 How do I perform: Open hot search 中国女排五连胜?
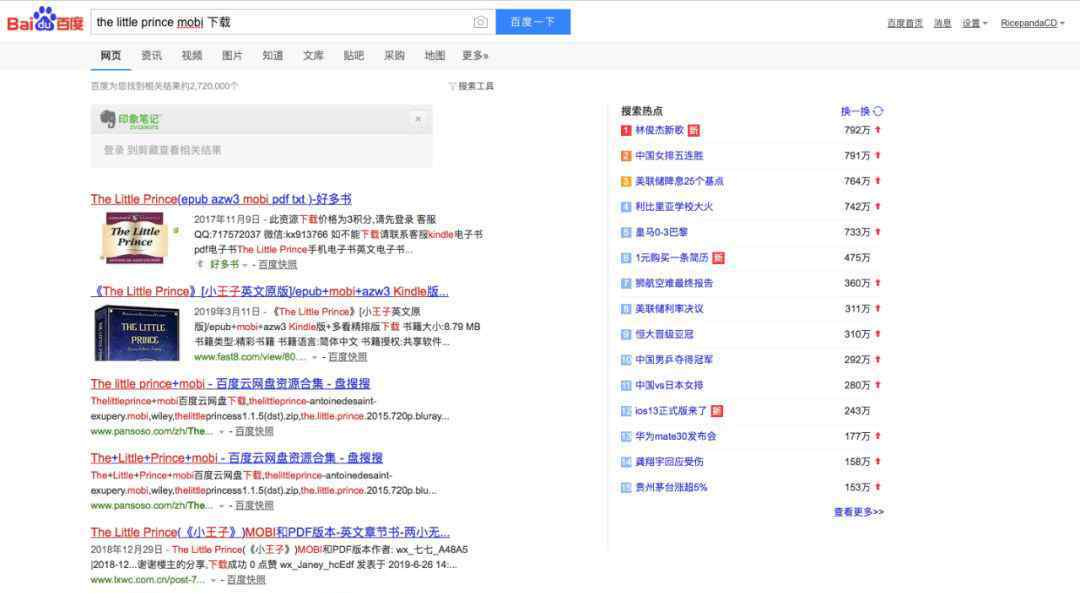click(669, 156)
